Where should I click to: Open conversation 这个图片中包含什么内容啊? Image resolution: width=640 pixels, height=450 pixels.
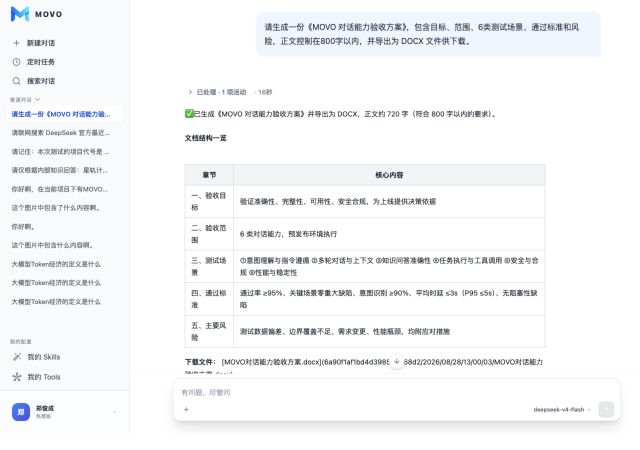click(x=53, y=245)
